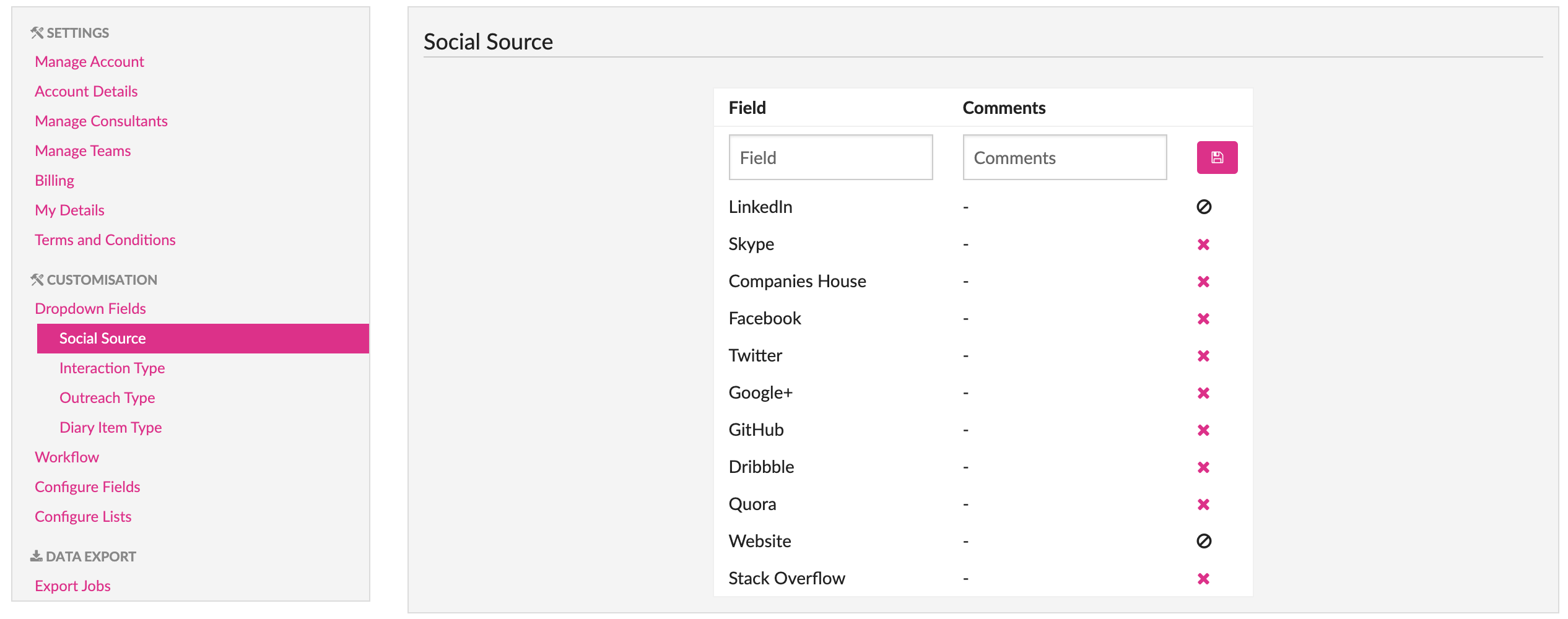Image resolution: width=1568 pixels, height=619 pixels.
Task: Focus the new Field text input
Action: click(x=830, y=158)
